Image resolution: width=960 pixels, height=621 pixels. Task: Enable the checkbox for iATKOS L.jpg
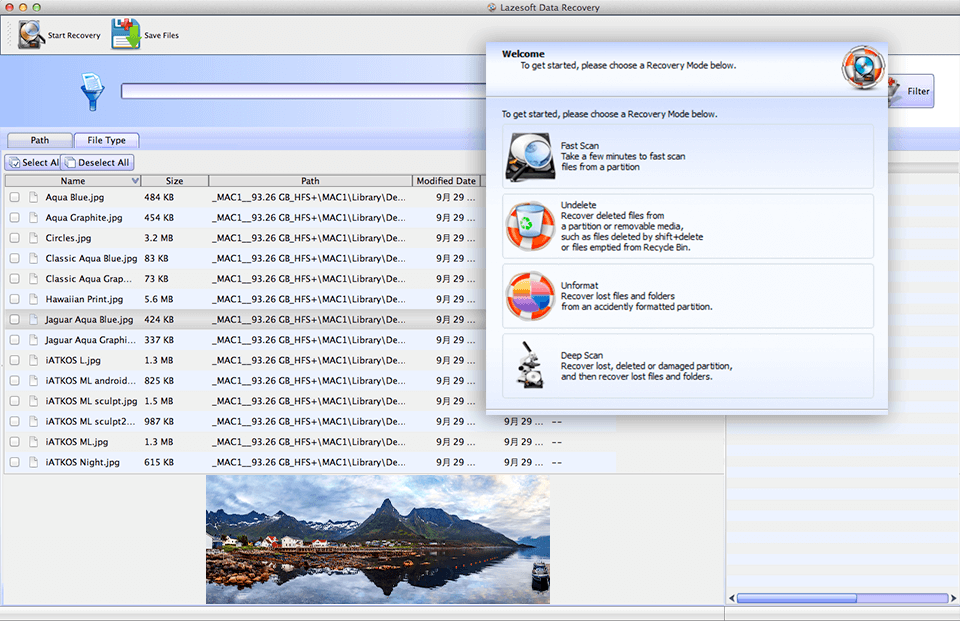15,360
